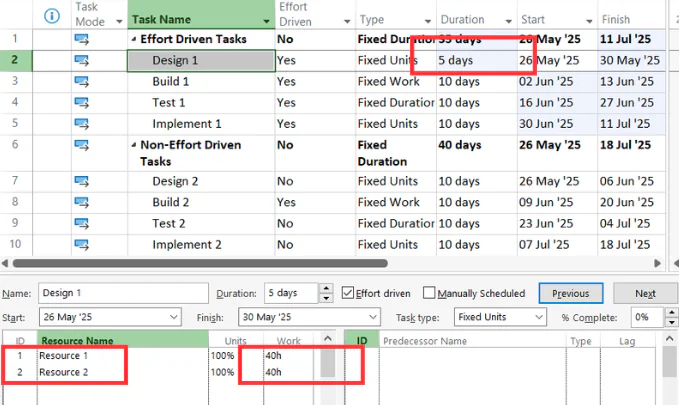Click task mode icon for Effort Driven Tasks row

[81, 39]
